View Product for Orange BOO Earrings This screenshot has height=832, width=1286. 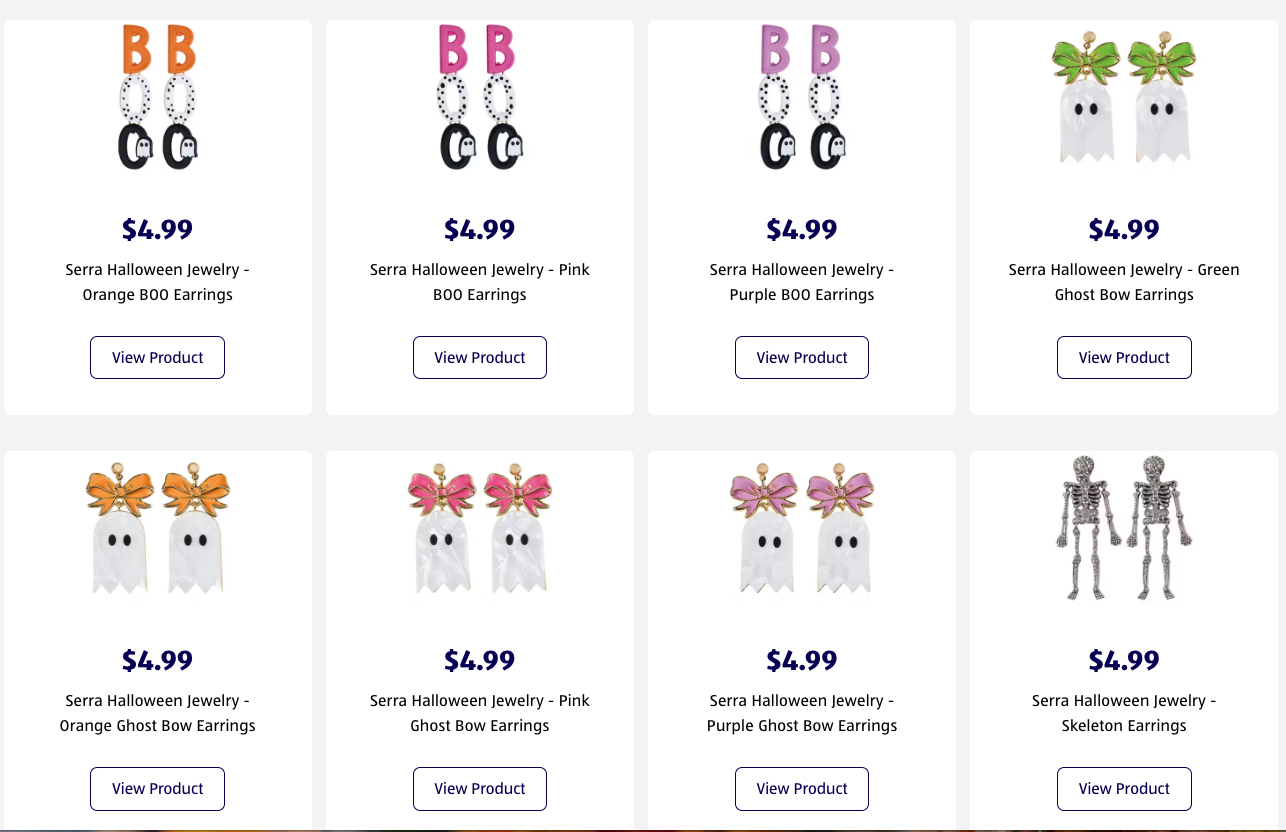click(x=158, y=358)
